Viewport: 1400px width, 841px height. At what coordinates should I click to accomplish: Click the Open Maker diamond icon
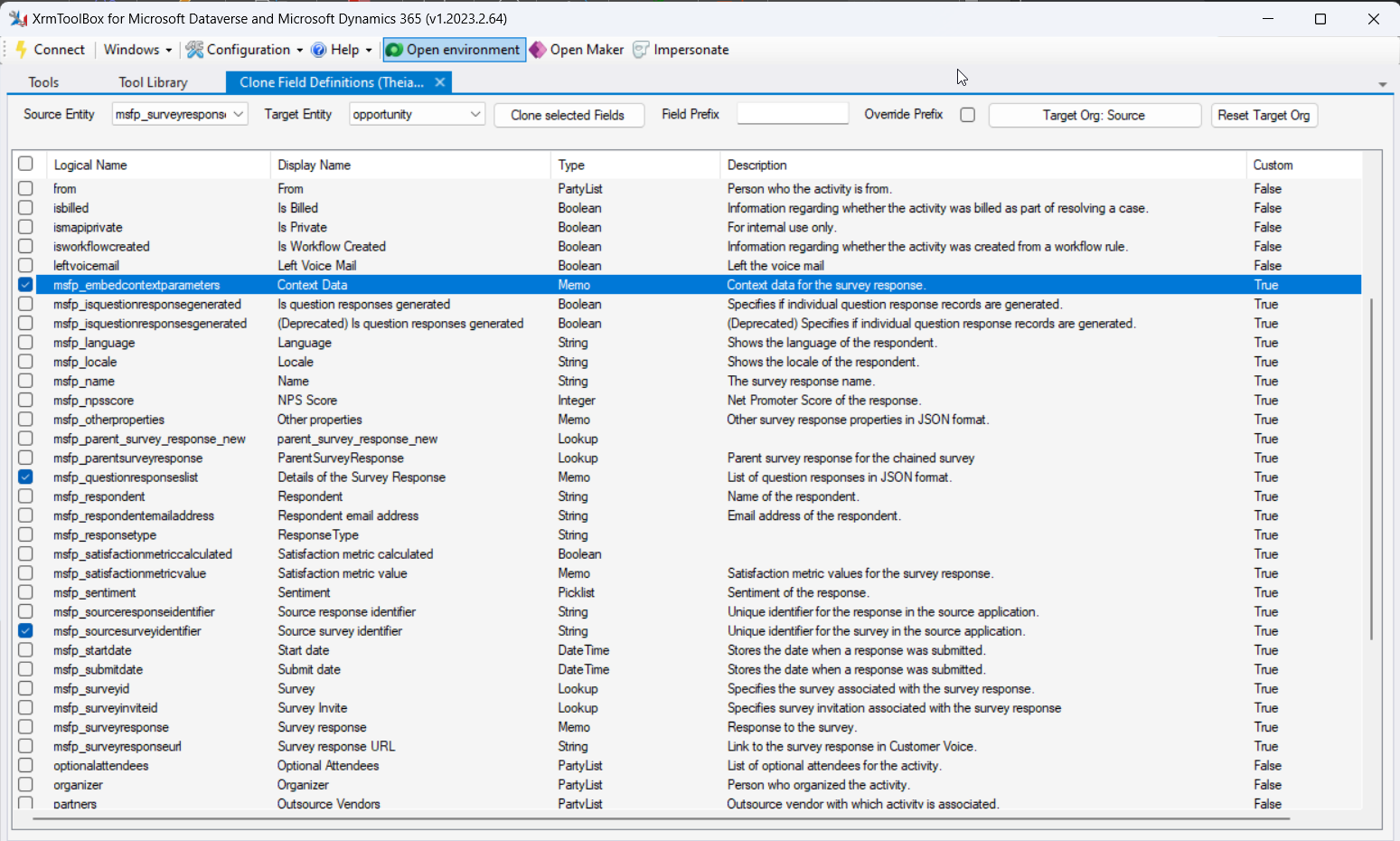[x=538, y=50]
